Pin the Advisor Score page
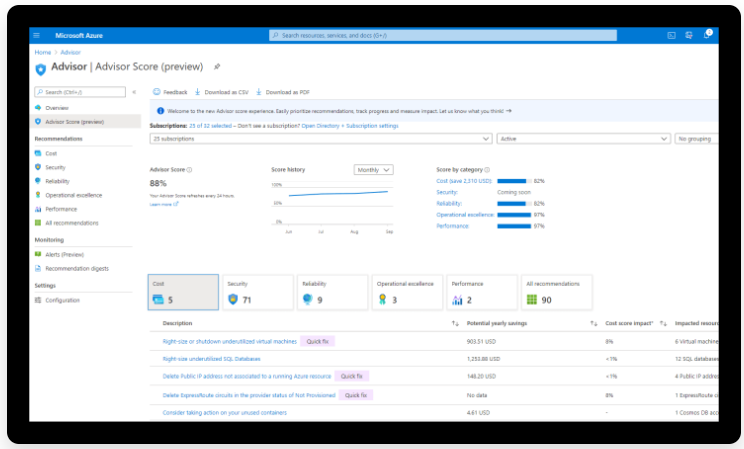 pos(217,67)
